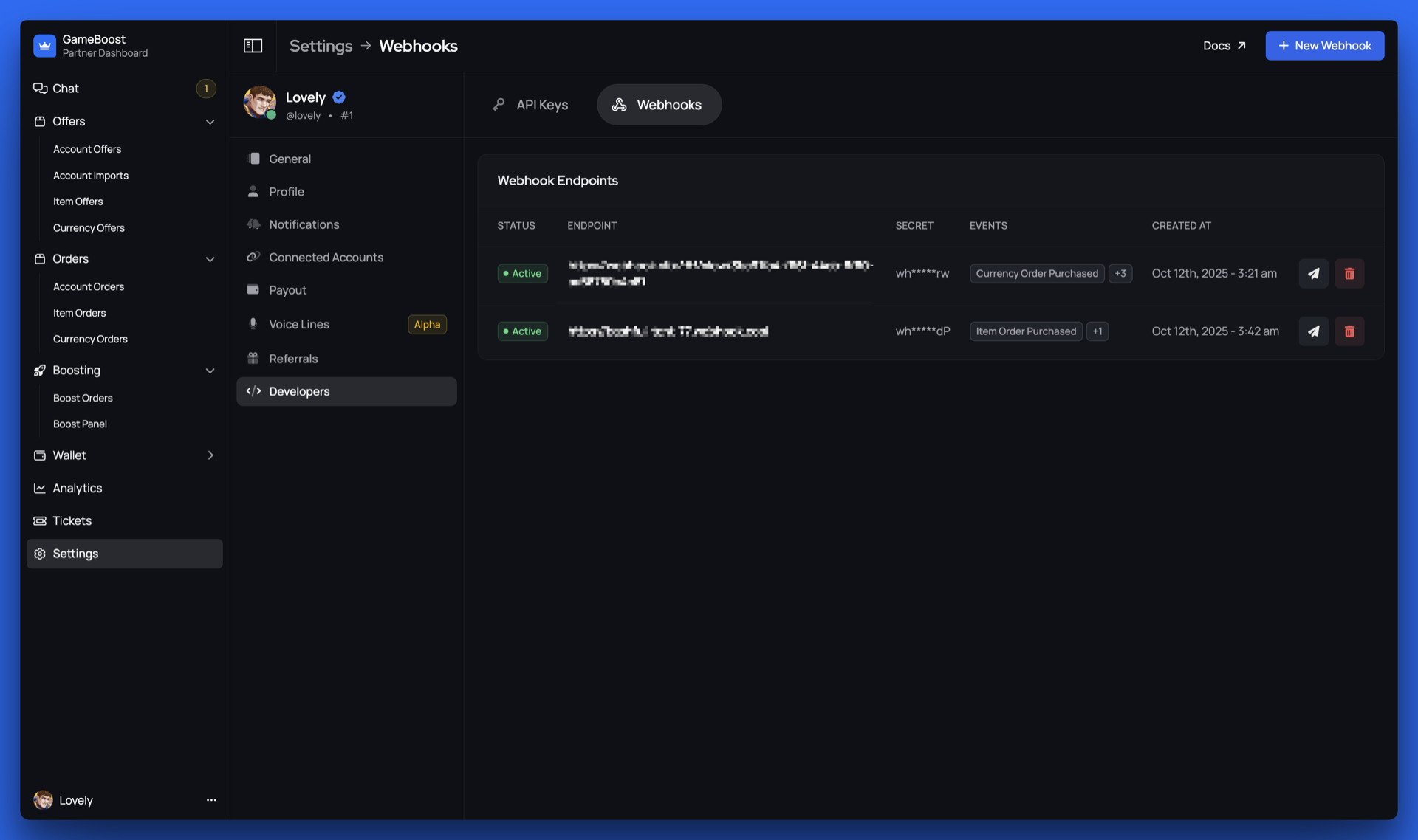Open the Payout settings page

(287, 290)
